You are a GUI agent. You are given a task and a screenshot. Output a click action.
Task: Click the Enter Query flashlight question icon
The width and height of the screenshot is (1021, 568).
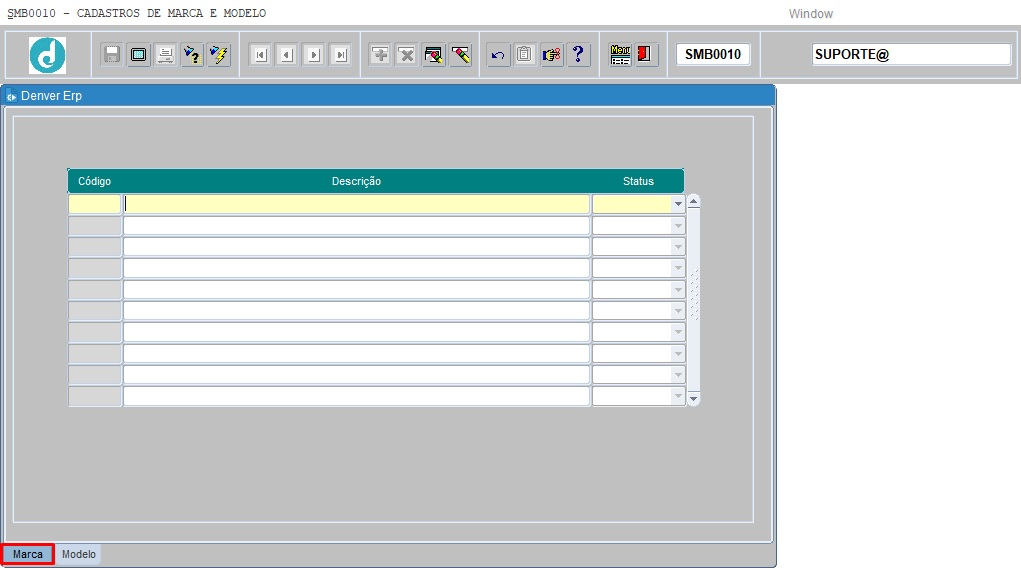[192, 55]
